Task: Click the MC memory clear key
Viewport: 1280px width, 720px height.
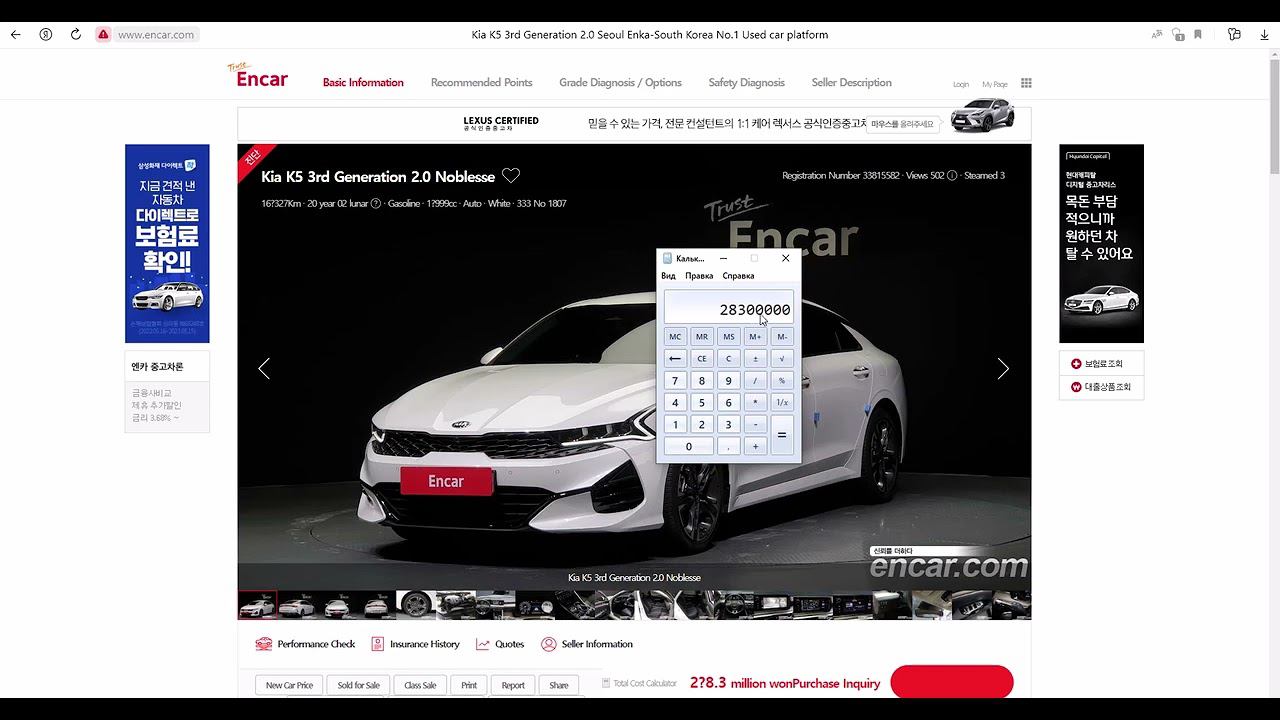Action: pos(675,337)
